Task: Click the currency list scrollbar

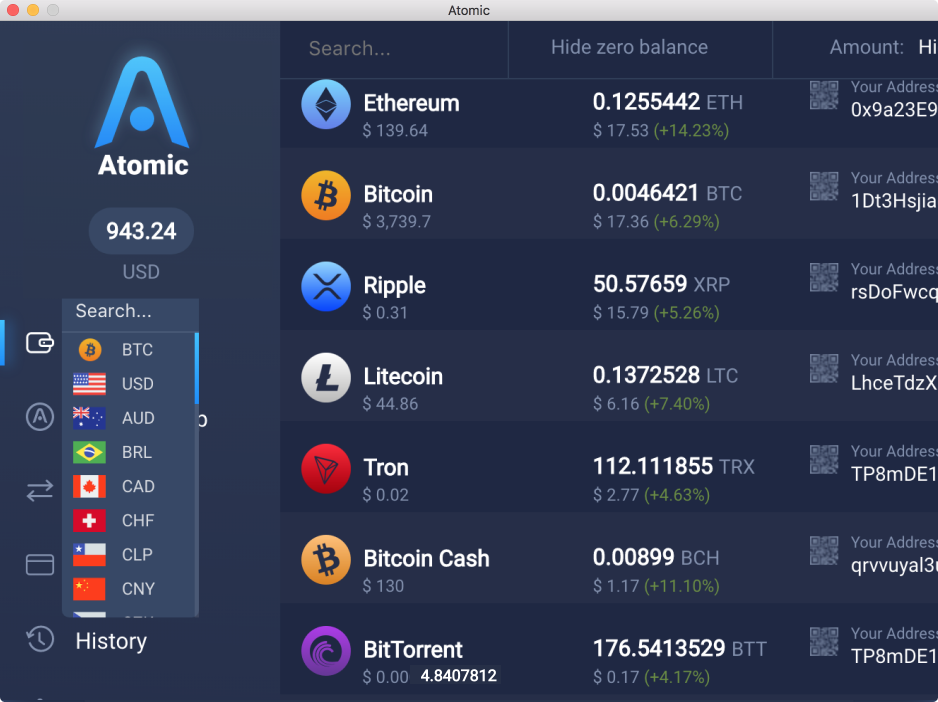Action: point(196,368)
